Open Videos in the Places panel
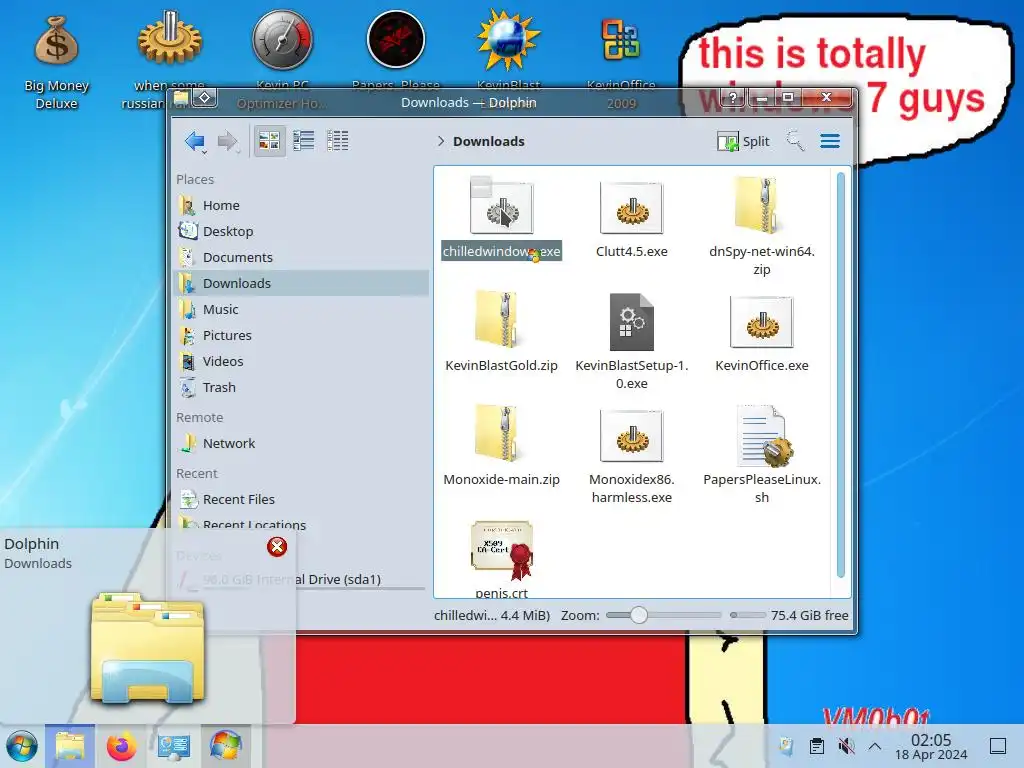 pyautogui.click(x=302, y=361)
